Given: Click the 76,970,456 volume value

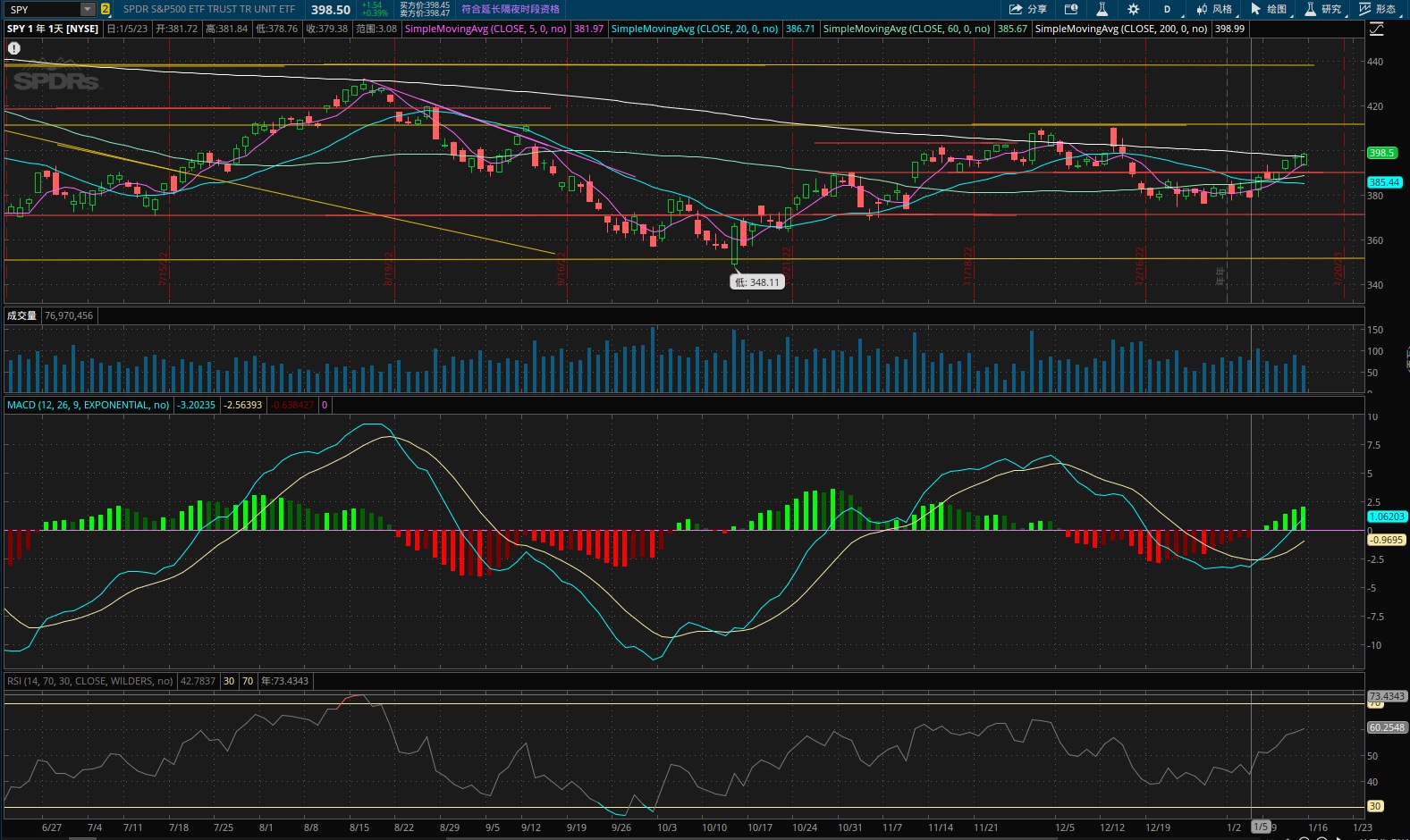Looking at the screenshot, I should pyautogui.click(x=69, y=315).
